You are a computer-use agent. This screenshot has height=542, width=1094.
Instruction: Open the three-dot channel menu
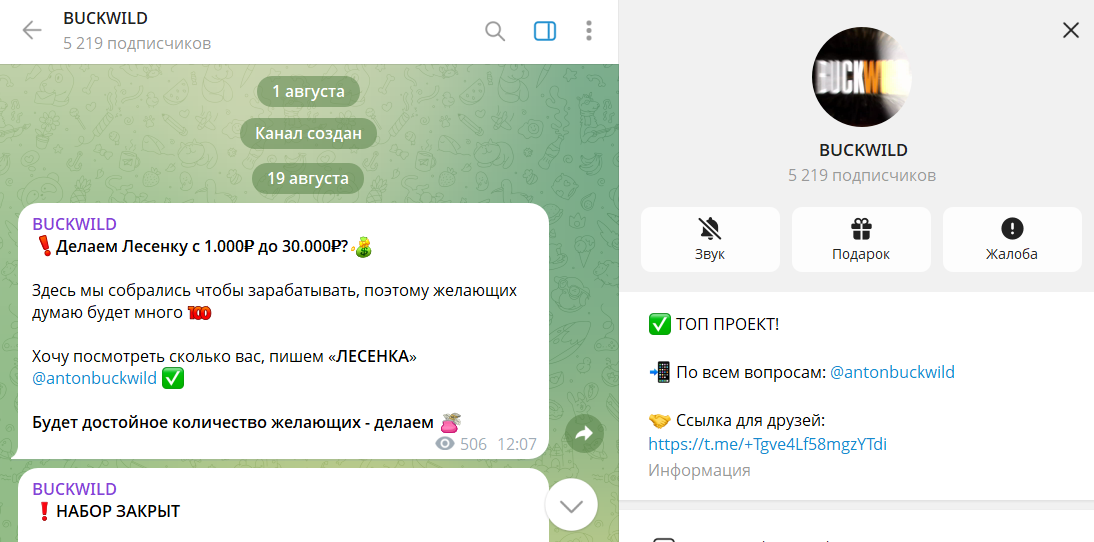pyautogui.click(x=589, y=31)
